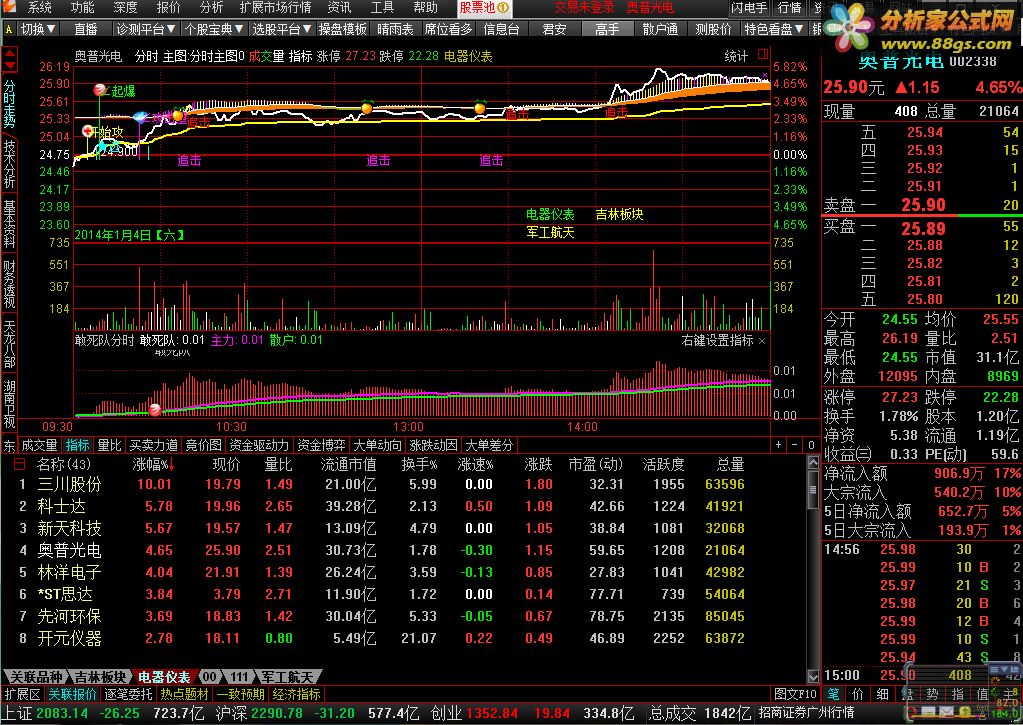Screen dimensions: 1023x725
Task: Click the 开始攻 signal marker icon
Action: coord(88,131)
